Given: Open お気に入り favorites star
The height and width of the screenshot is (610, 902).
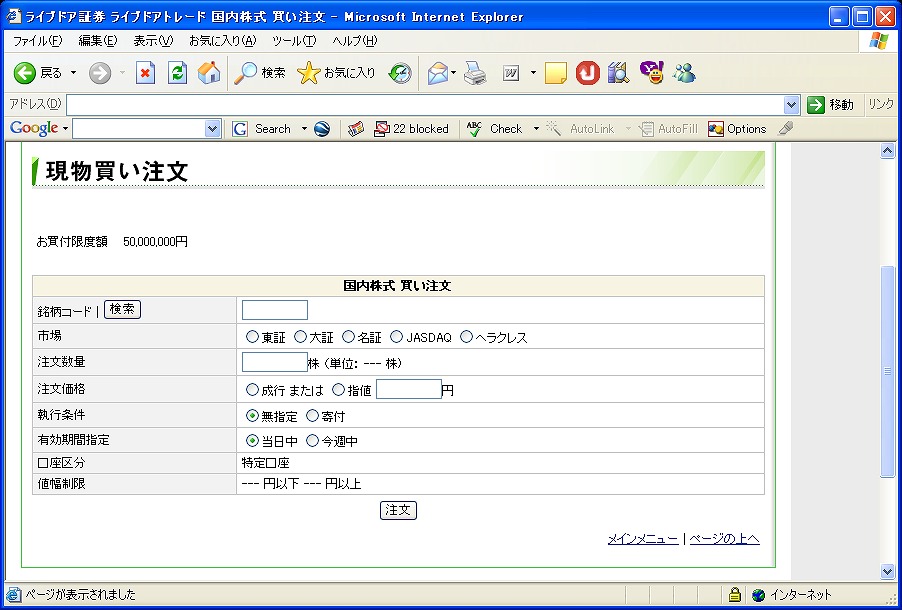Looking at the screenshot, I should [x=336, y=73].
